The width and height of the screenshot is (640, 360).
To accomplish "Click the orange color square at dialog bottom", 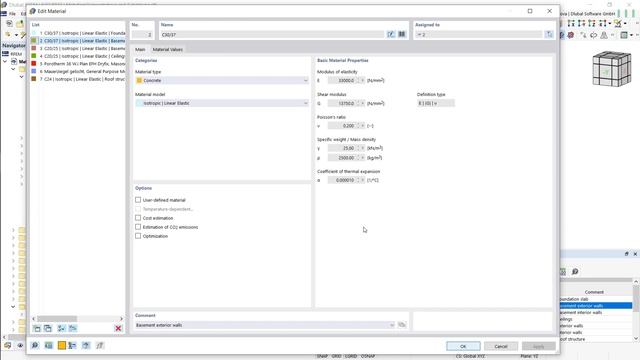I will [62, 346].
